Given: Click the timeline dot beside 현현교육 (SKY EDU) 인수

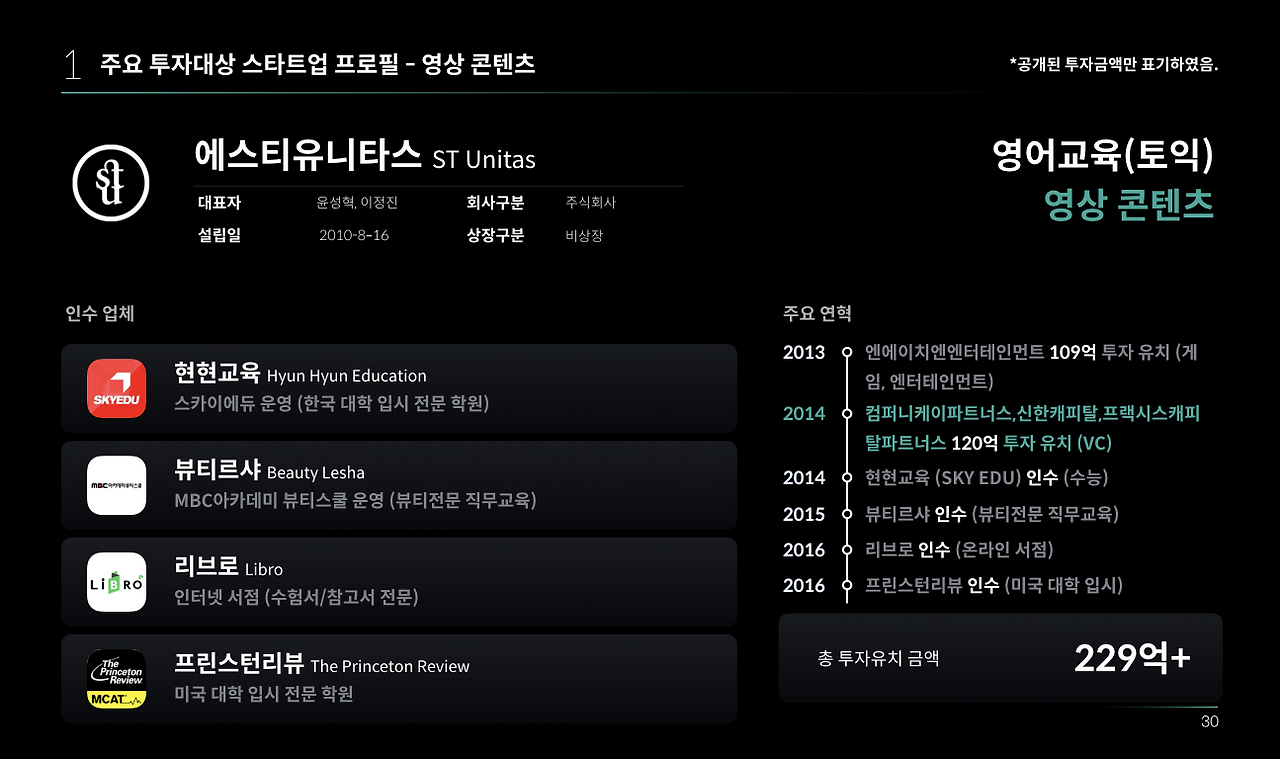Looking at the screenshot, I should pyautogui.click(x=847, y=478).
